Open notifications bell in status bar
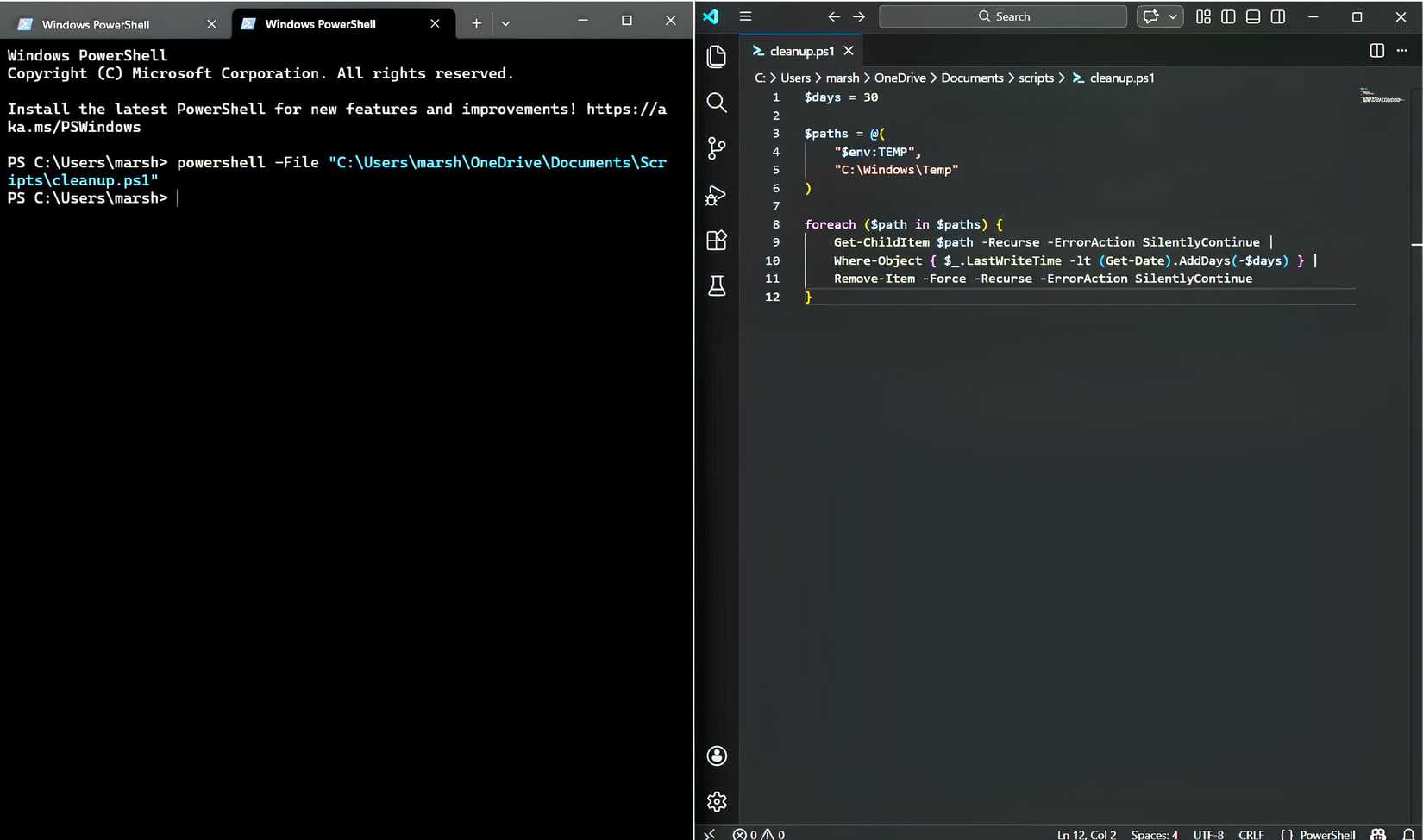The width and height of the screenshot is (1423, 840). coord(1407,834)
